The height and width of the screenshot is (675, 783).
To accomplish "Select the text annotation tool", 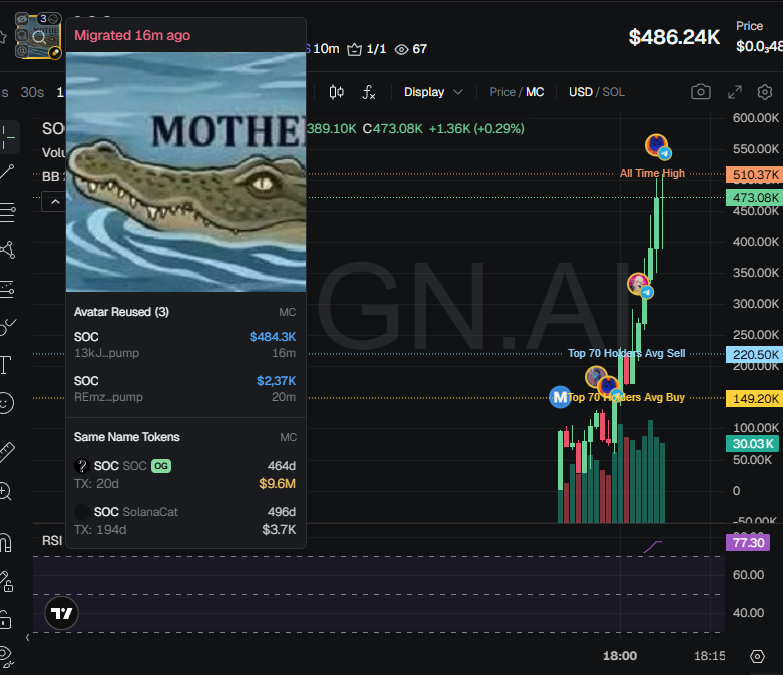I will point(5,365).
